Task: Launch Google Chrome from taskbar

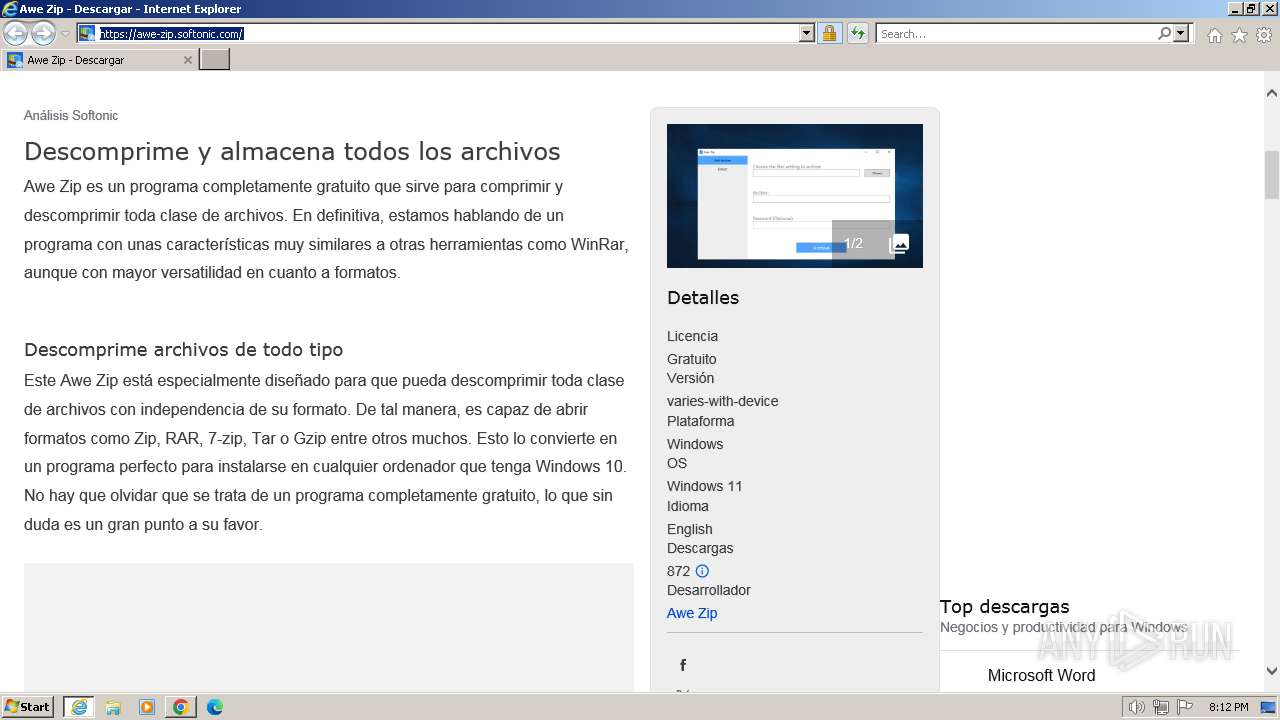Action: click(181, 707)
